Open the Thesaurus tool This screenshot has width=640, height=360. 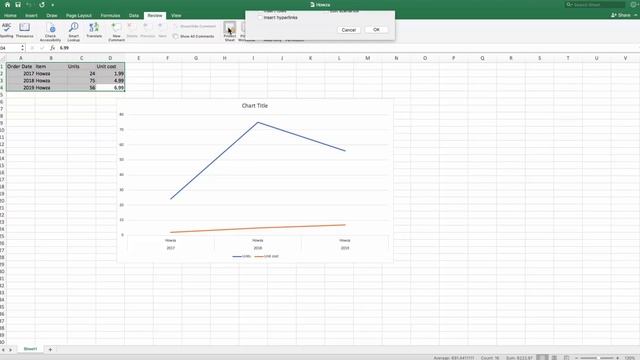click(x=24, y=29)
